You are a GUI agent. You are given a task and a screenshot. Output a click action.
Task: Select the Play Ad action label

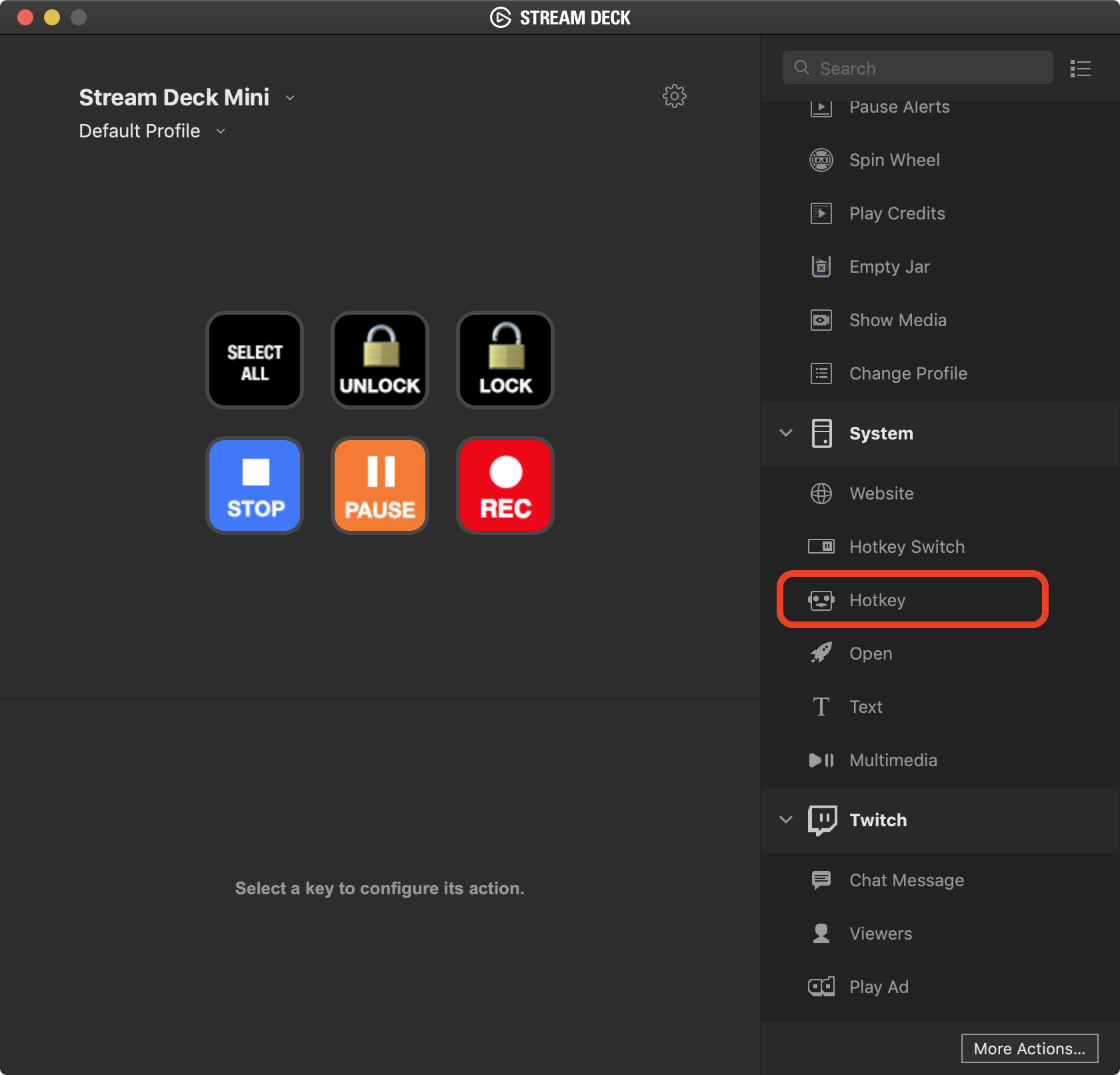879,987
